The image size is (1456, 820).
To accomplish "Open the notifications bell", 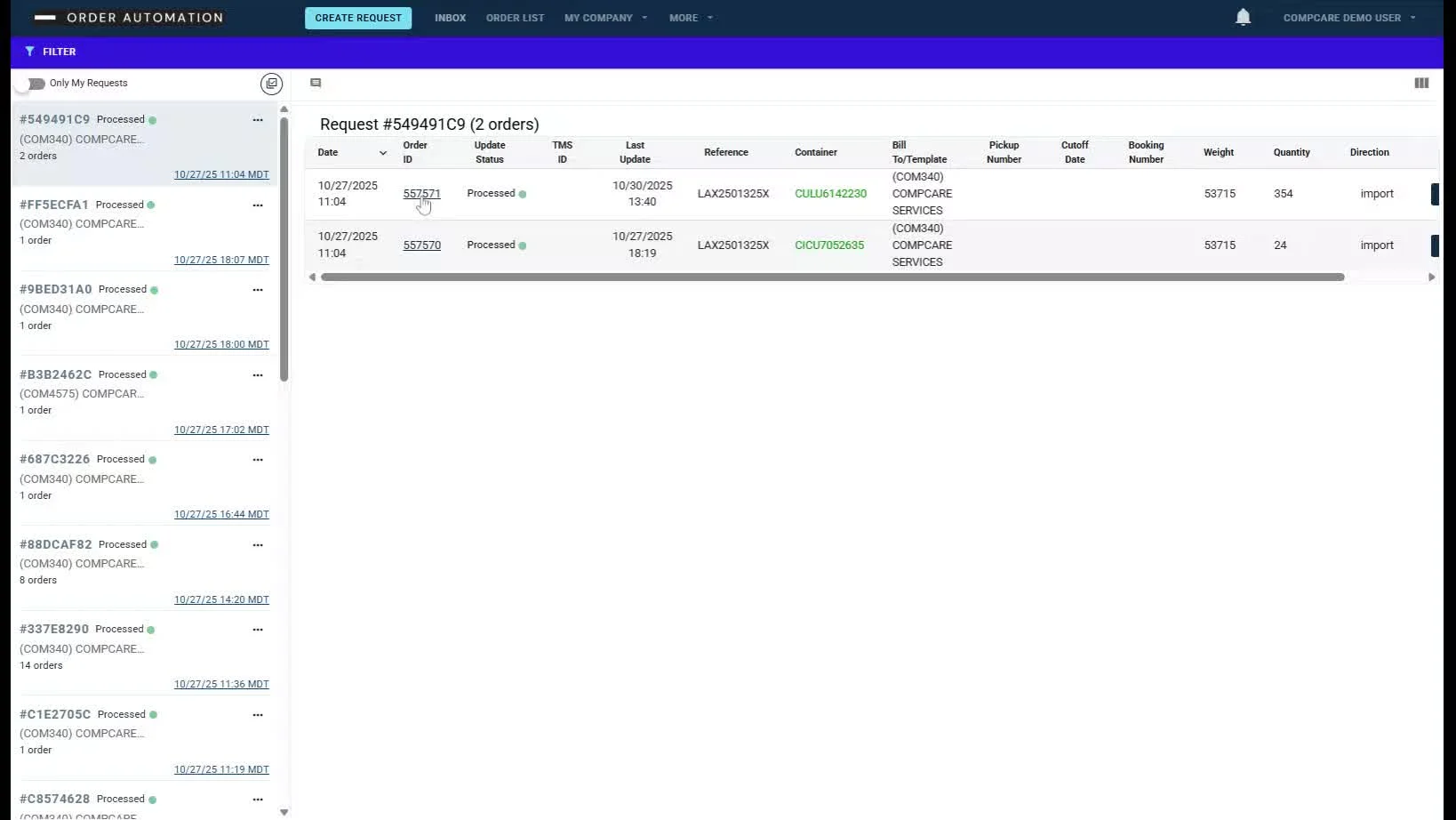I will pos(1243,17).
